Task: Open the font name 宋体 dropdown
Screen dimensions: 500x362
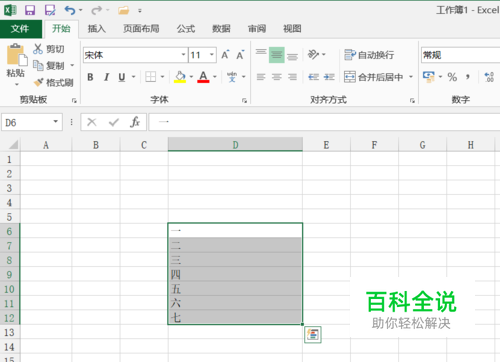Action: (183, 55)
